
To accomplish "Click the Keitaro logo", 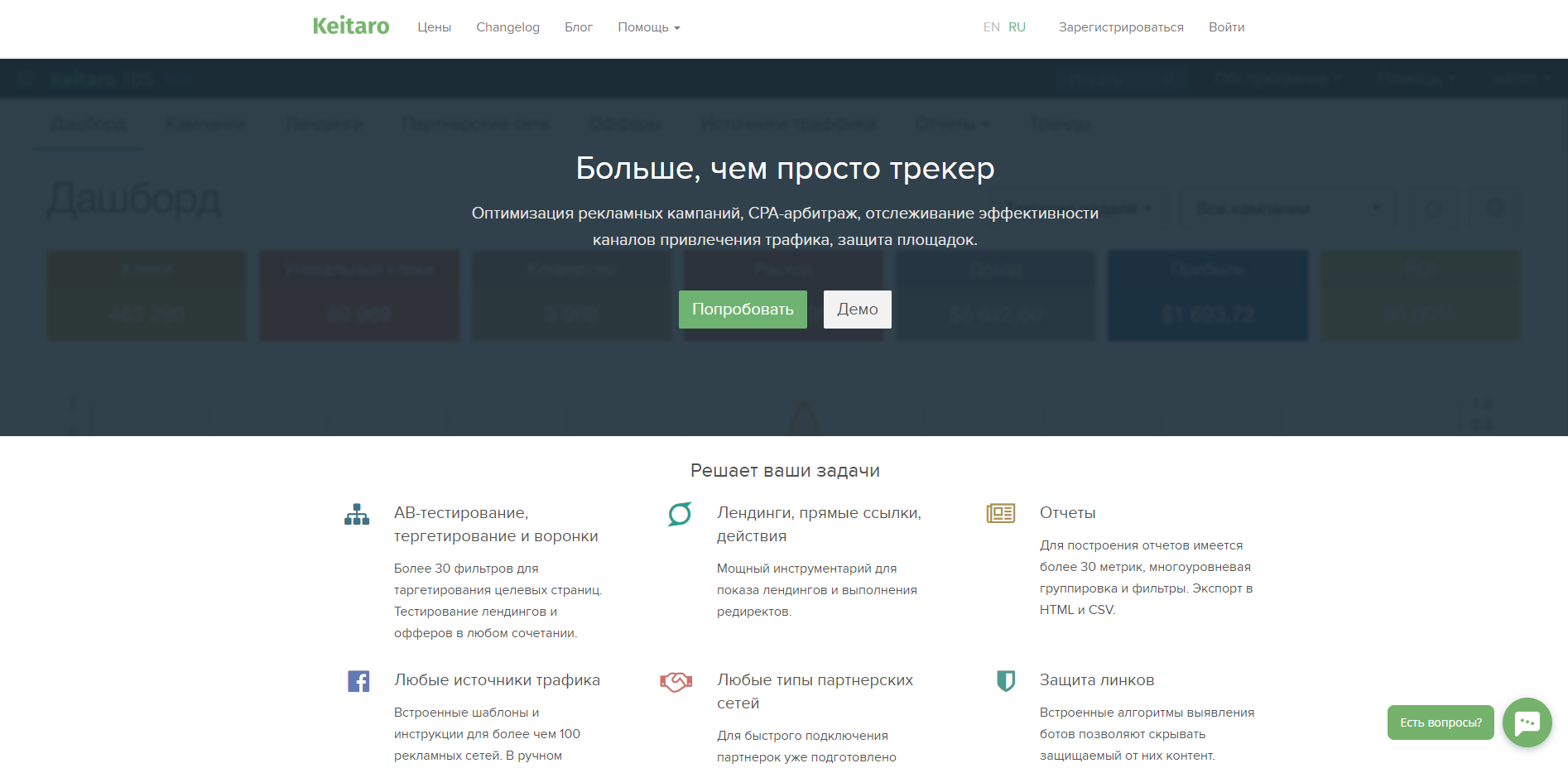I will [x=351, y=26].
